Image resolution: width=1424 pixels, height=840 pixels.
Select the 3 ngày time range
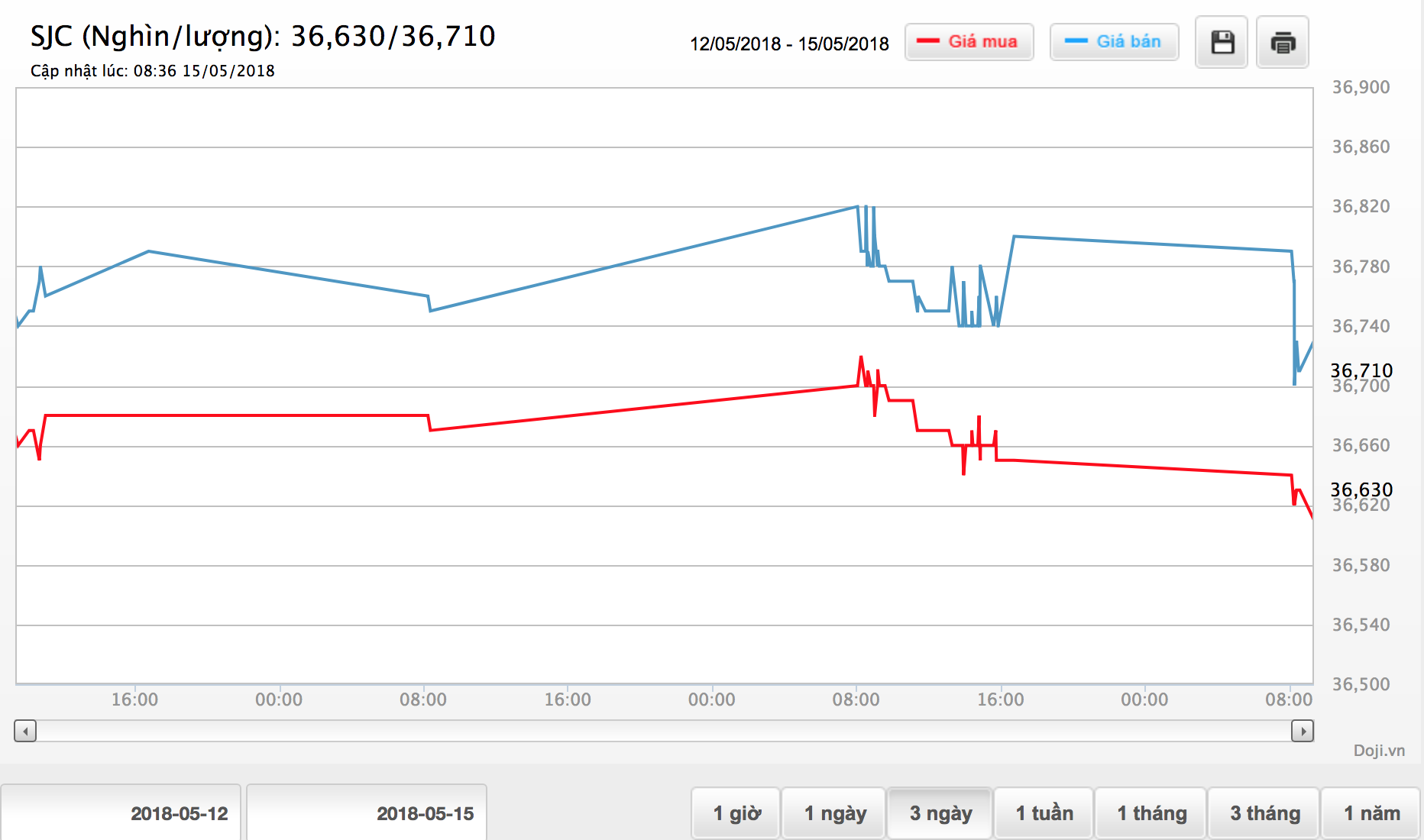point(940,813)
